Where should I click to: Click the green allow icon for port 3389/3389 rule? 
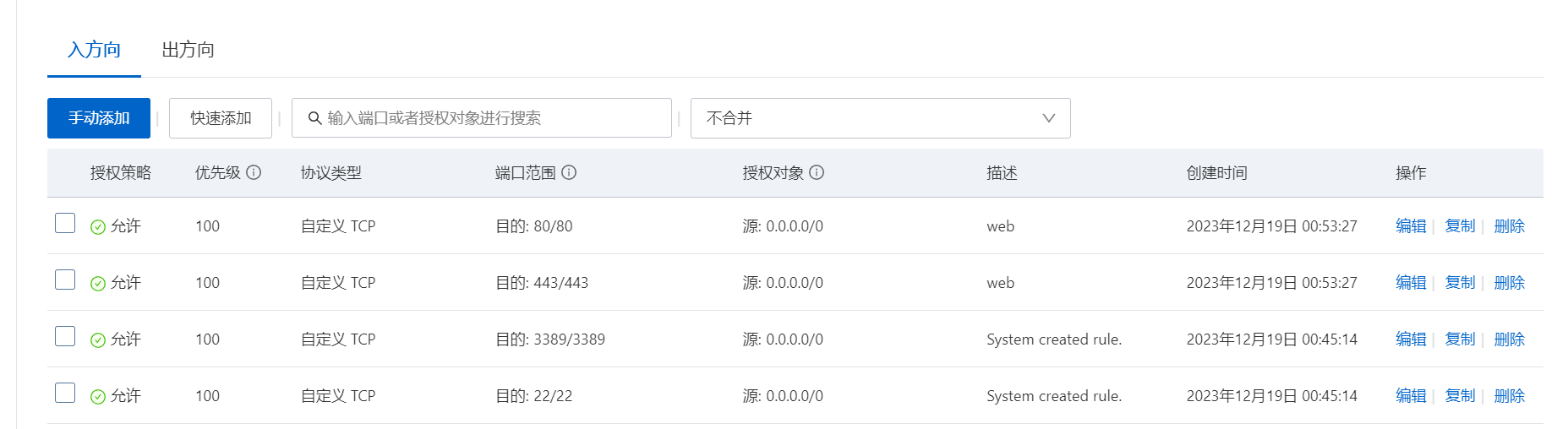(98, 339)
